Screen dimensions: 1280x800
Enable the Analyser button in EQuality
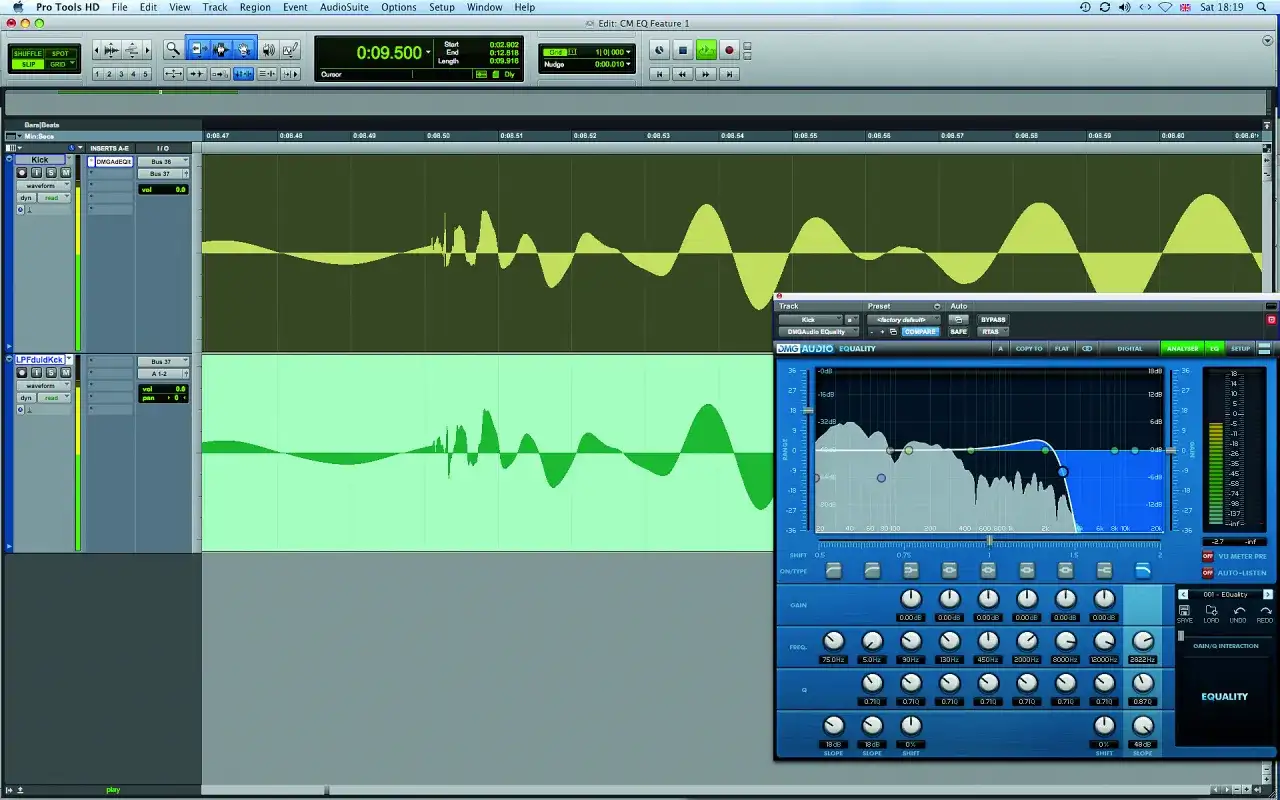pyautogui.click(x=1180, y=349)
